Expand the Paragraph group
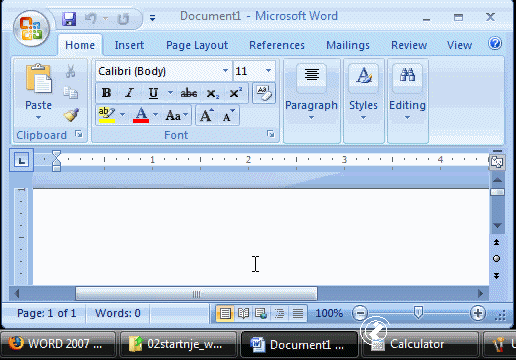The image size is (516, 360). pos(311,100)
